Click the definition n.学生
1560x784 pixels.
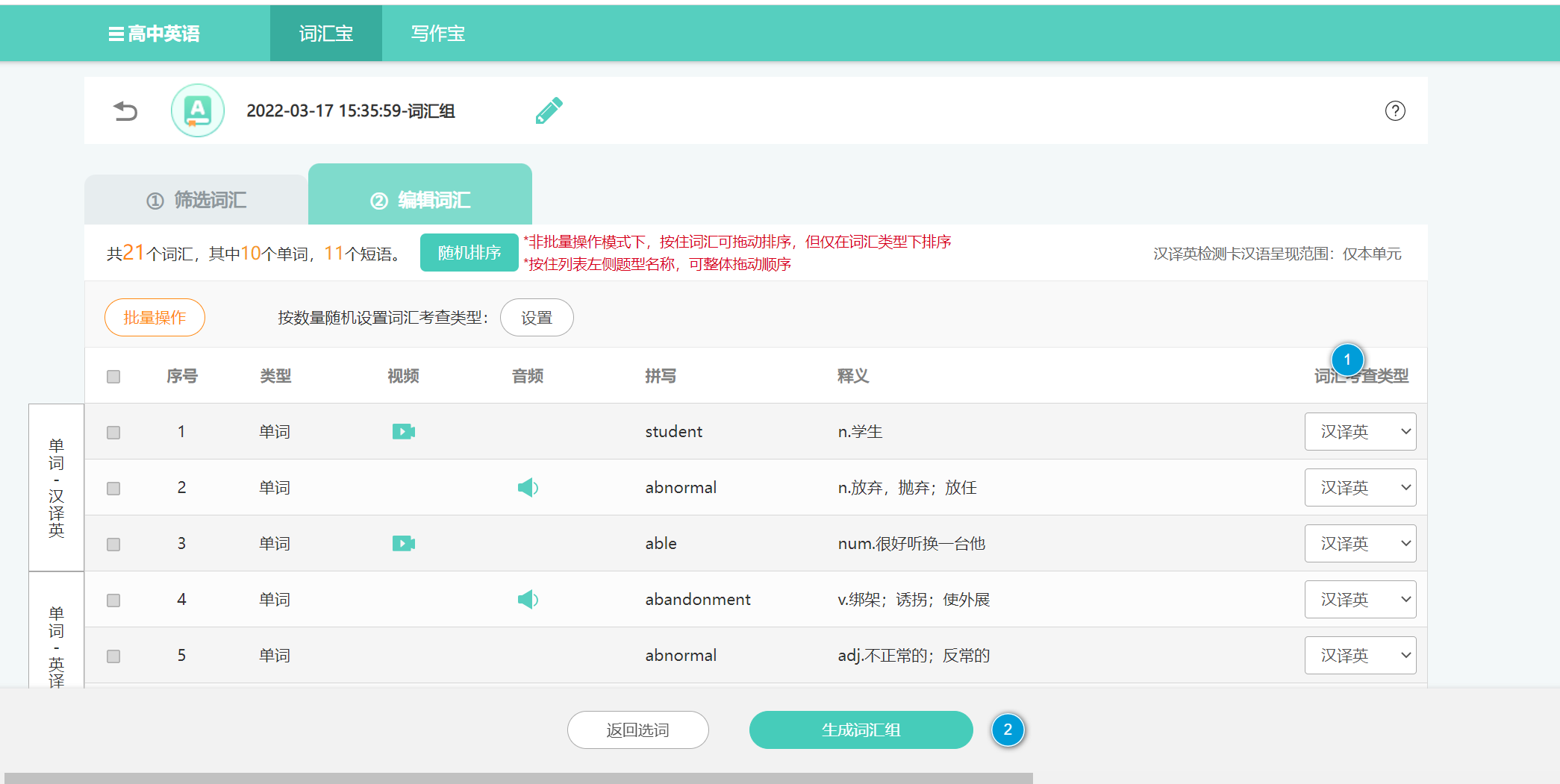coord(860,432)
